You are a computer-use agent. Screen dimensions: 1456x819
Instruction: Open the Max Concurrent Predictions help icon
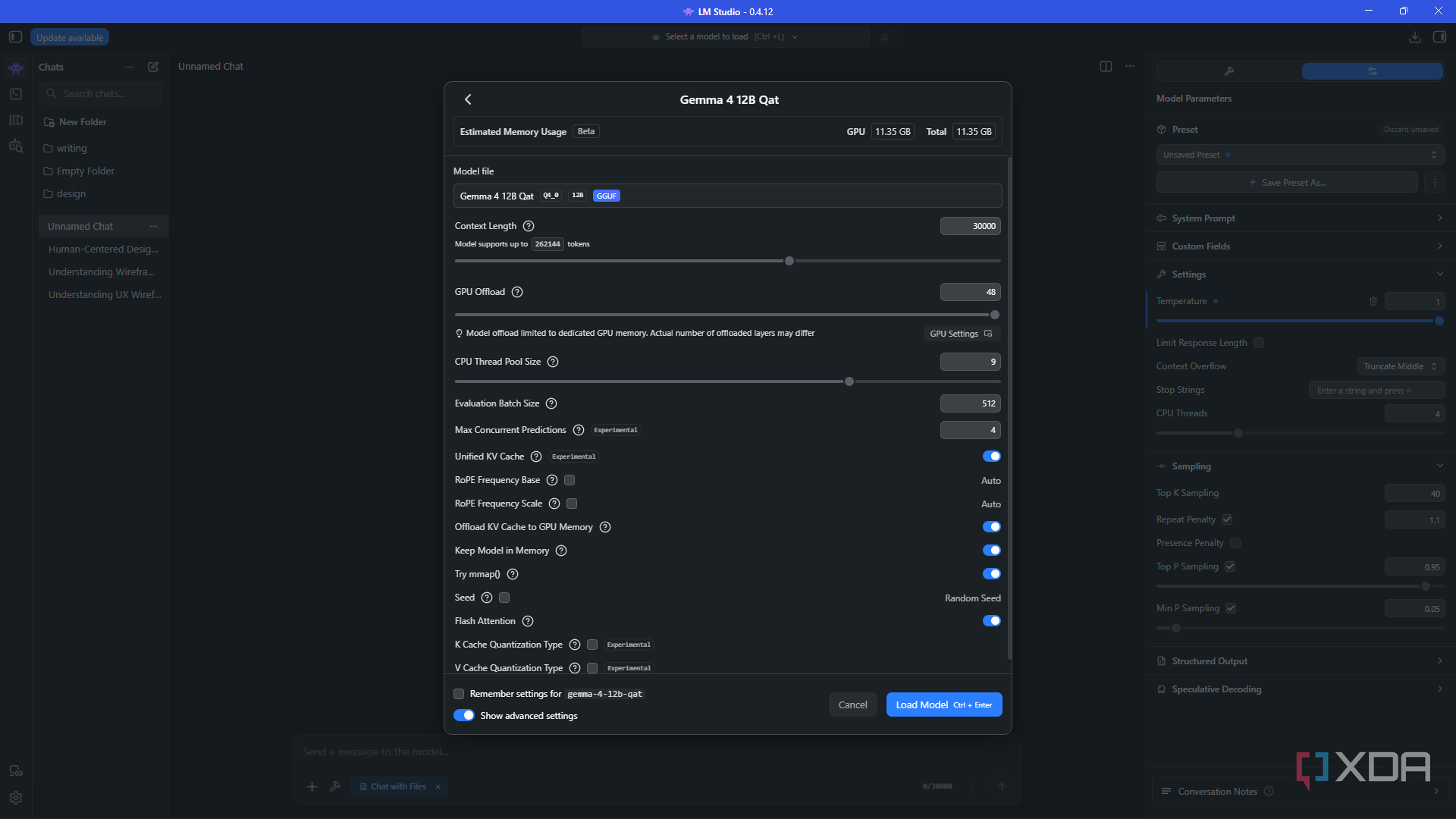point(579,430)
